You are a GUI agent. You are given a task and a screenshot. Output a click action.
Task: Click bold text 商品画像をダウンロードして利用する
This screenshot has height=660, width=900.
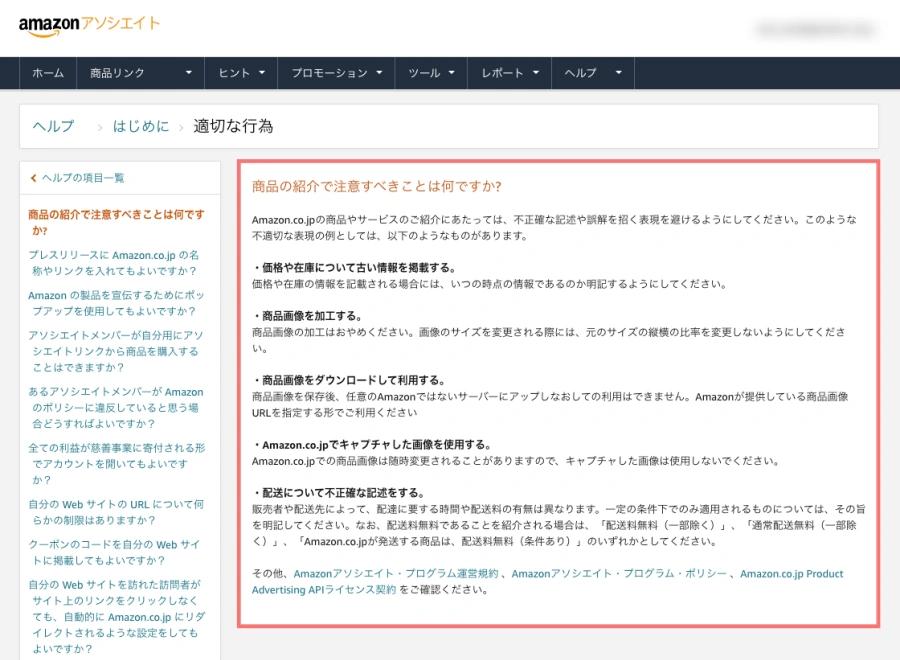point(353,380)
